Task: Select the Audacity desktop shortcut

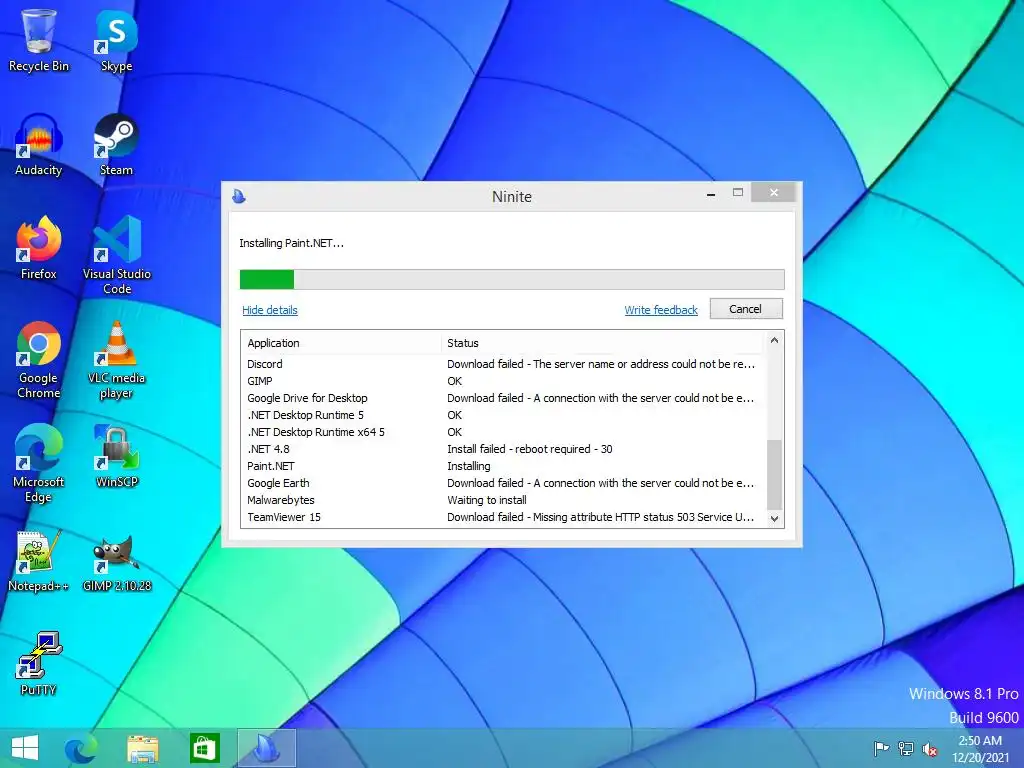Action: coord(39,144)
